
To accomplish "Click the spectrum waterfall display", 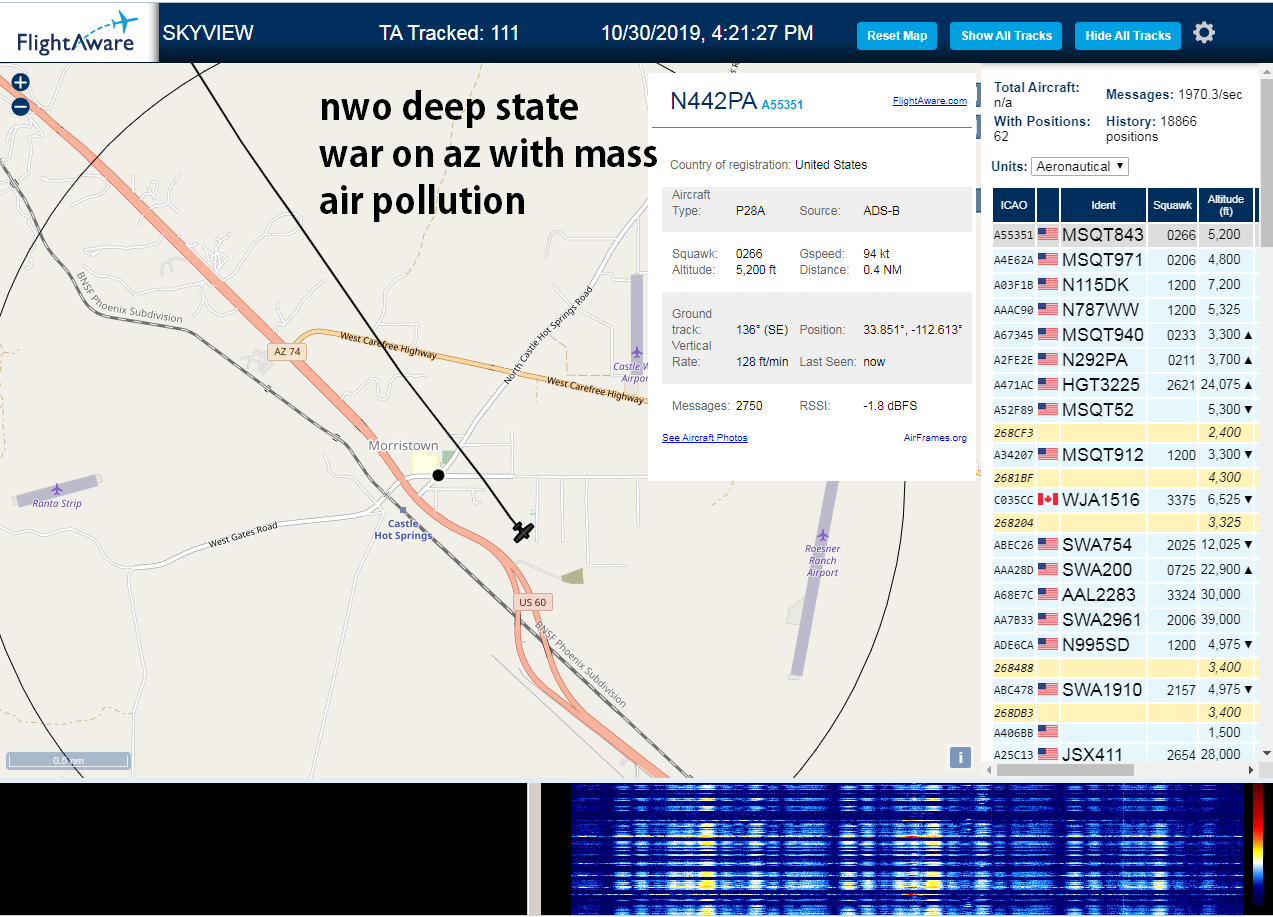I will coord(905,848).
